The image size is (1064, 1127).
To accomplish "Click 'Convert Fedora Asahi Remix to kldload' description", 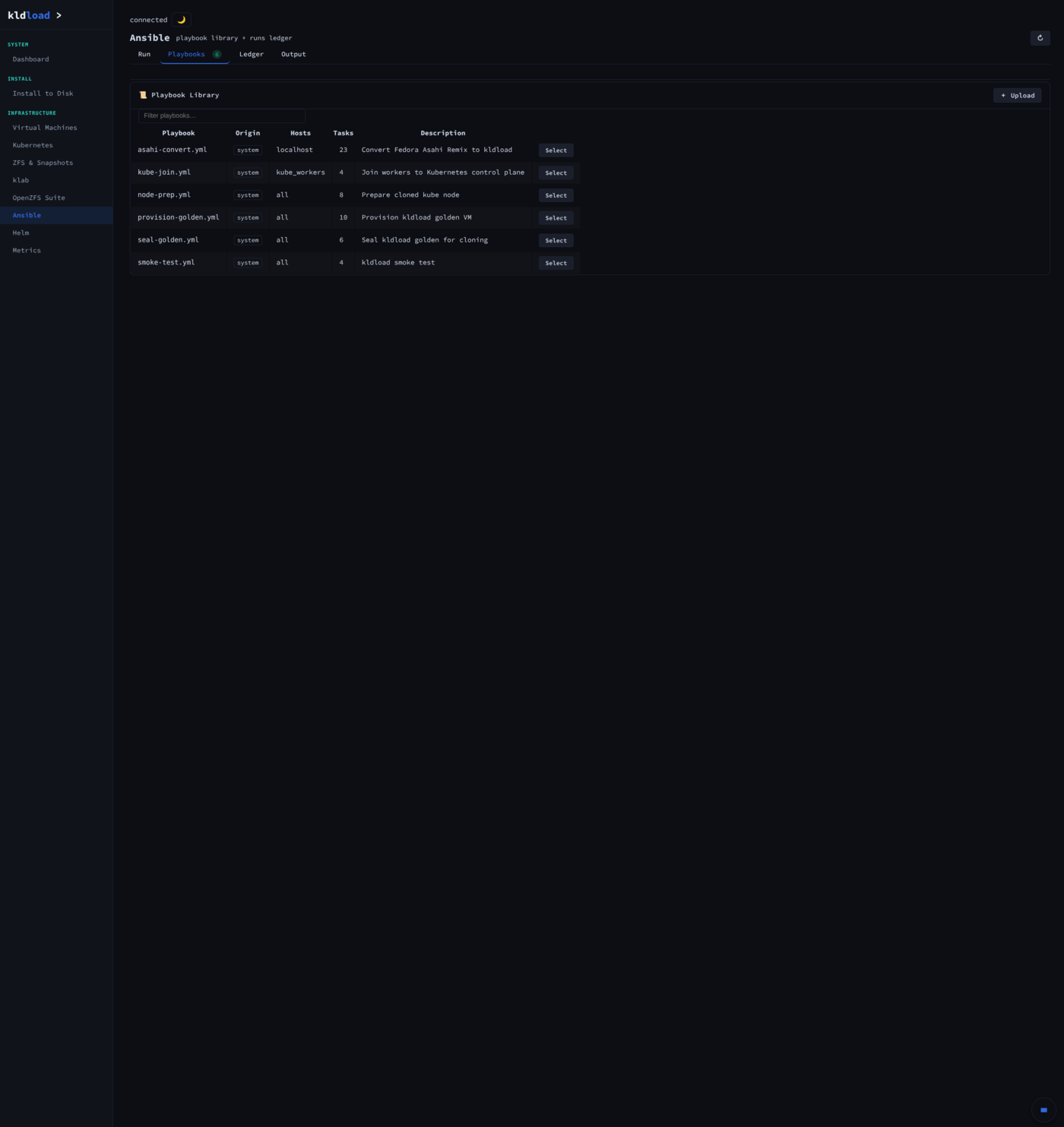I will [x=437, y=150].
